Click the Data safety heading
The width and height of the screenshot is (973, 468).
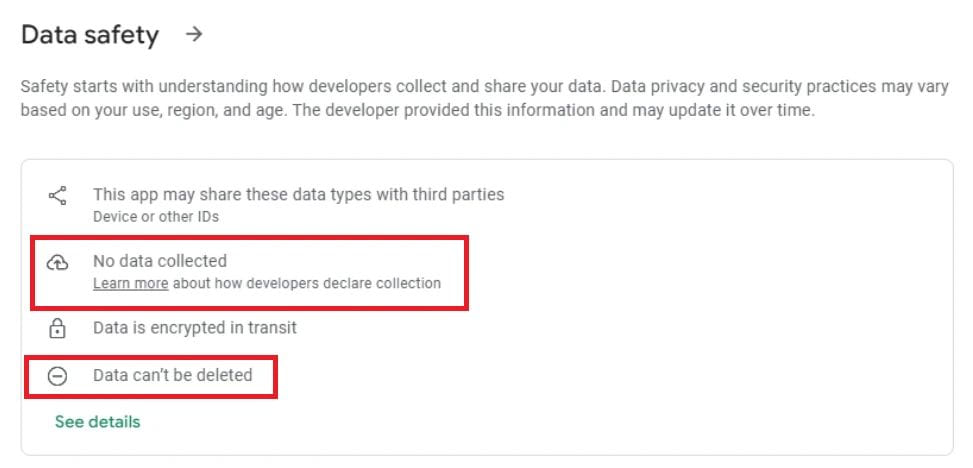click(x=90, y=35)
